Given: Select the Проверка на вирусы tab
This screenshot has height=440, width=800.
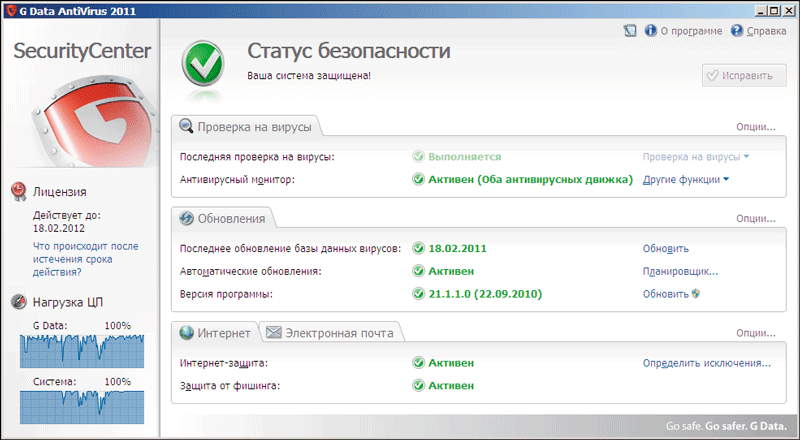Looking at the screenshot, I should coord(246,127).
